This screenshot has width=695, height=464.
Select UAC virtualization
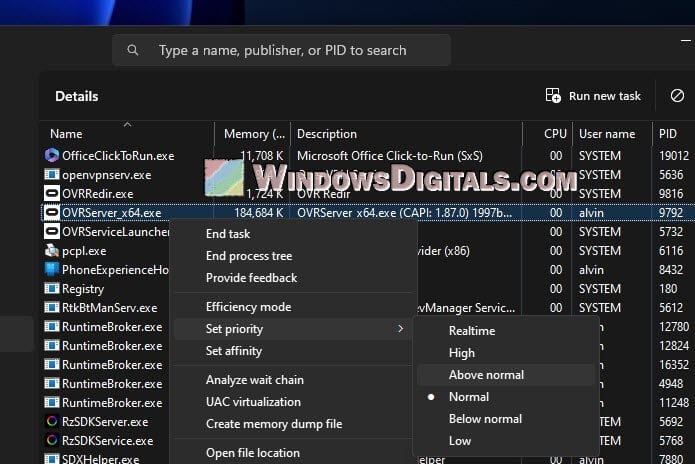click(x=253, y=402)
